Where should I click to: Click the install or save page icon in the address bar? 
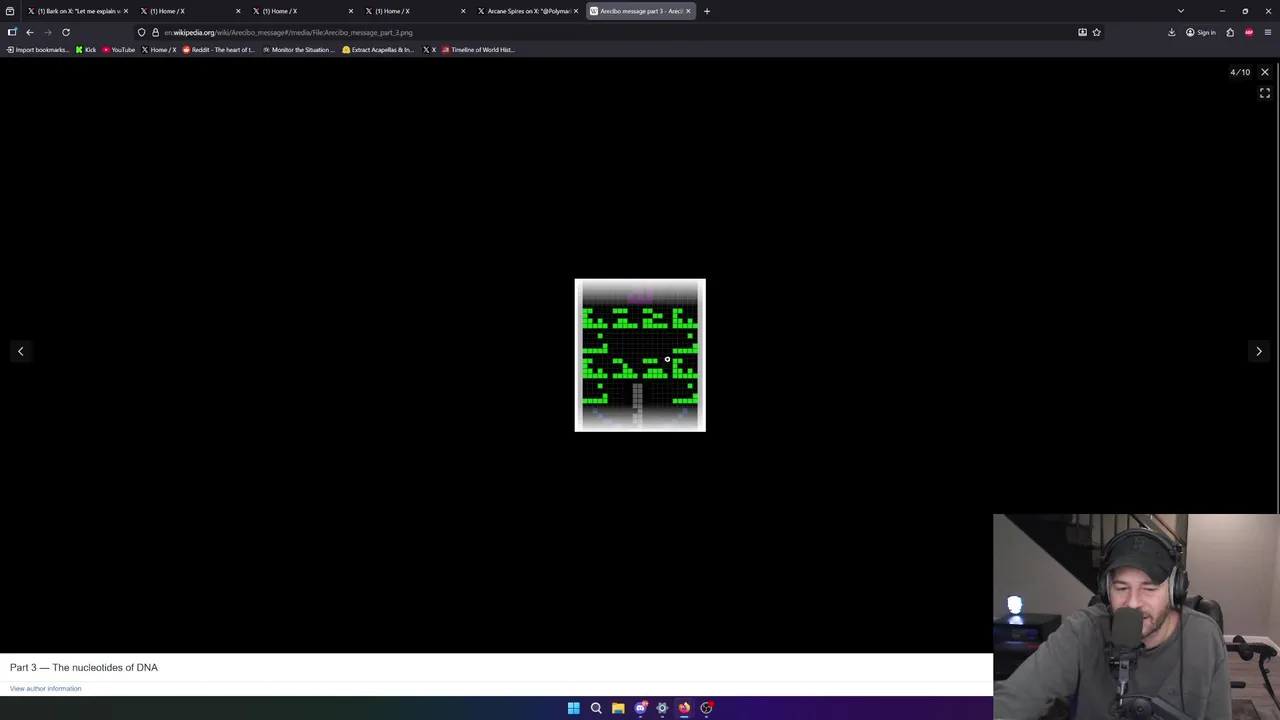[x=1082, y=32]
